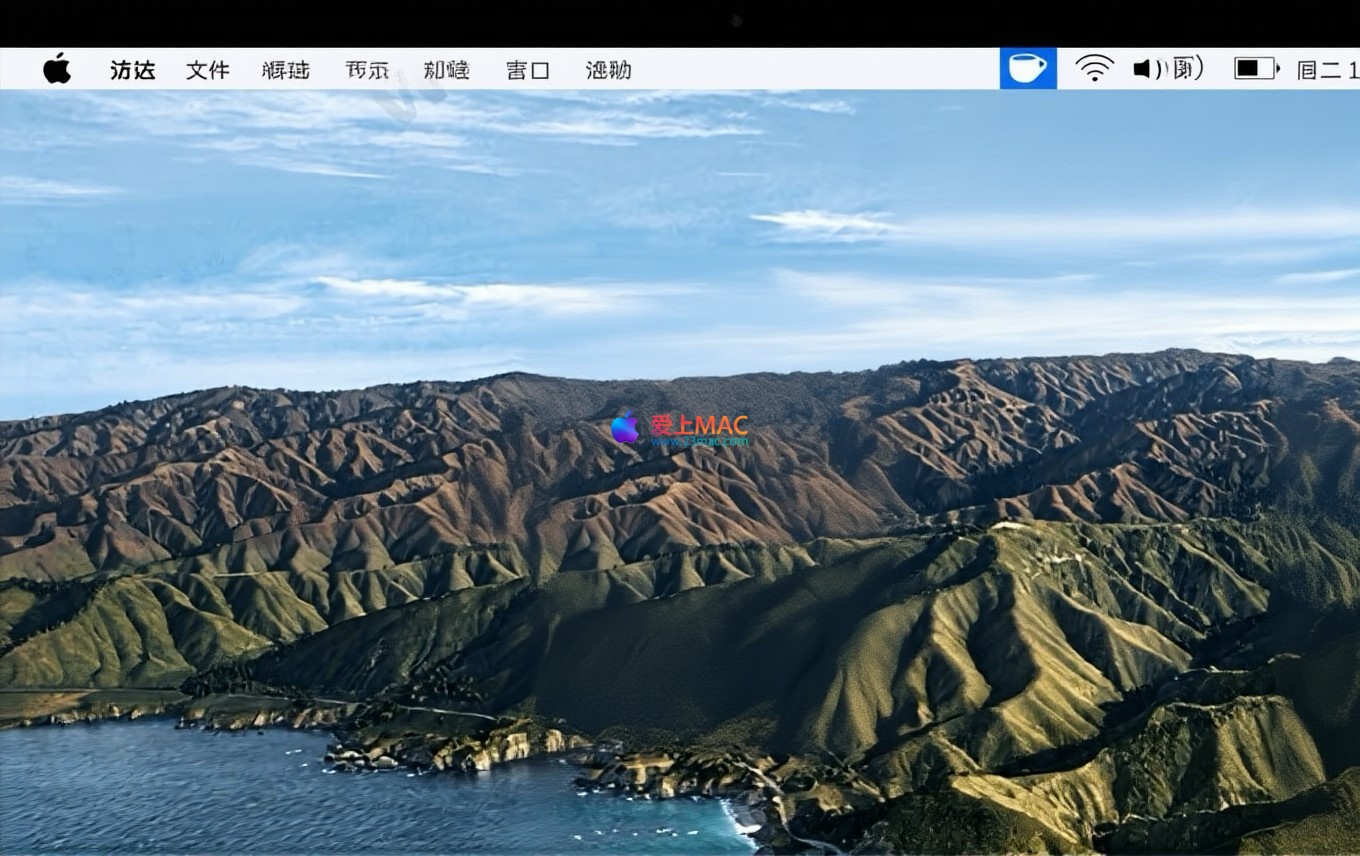The width and height of the screenshot is (1360, 856).
Task: Click the volume level indicator beside the speaker
Action: [x=1186, y=69]
